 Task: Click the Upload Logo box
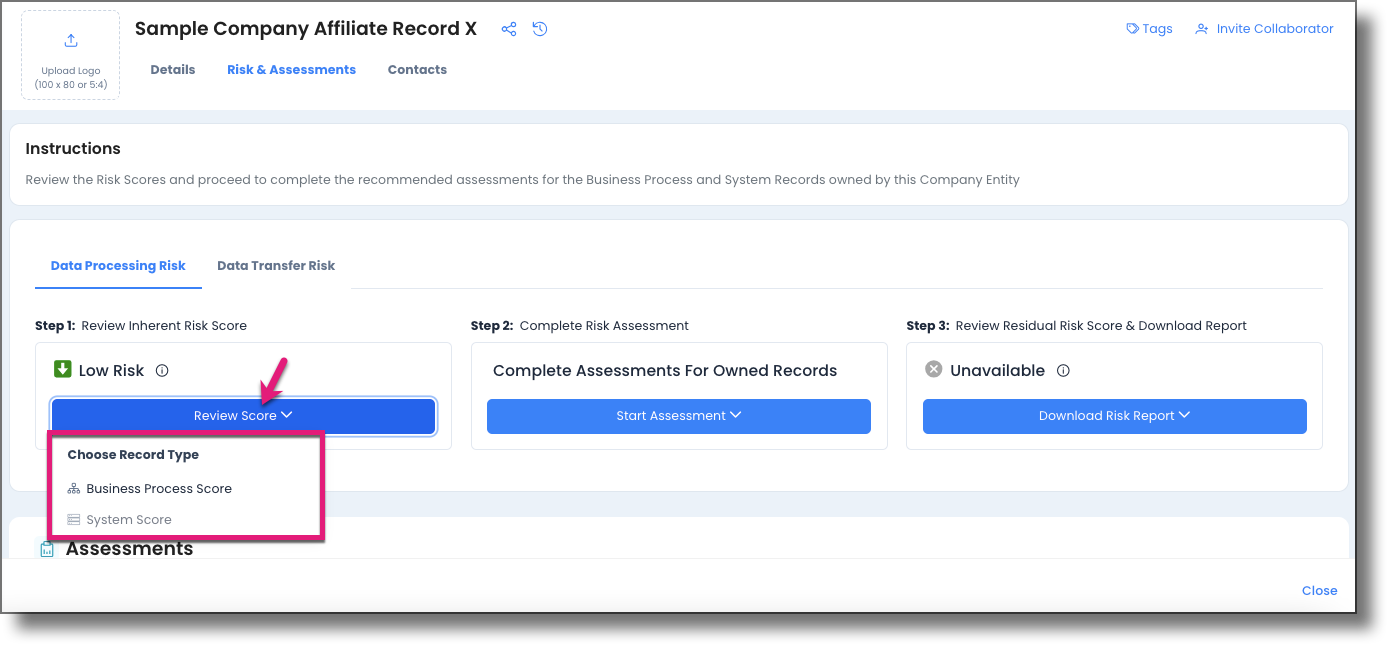tap(71, 55)
